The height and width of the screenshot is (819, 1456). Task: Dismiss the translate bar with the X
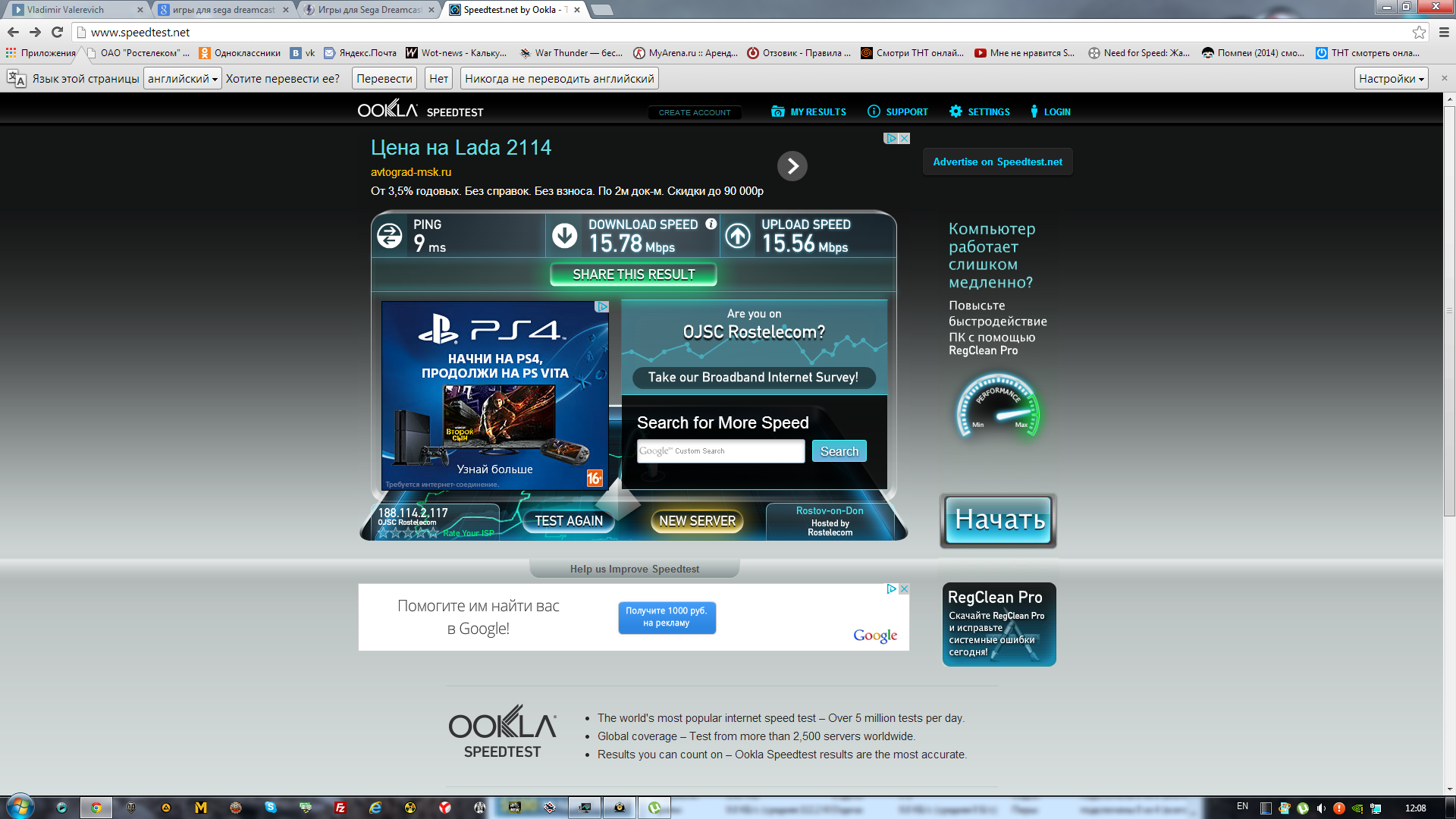click(1444, 78)
